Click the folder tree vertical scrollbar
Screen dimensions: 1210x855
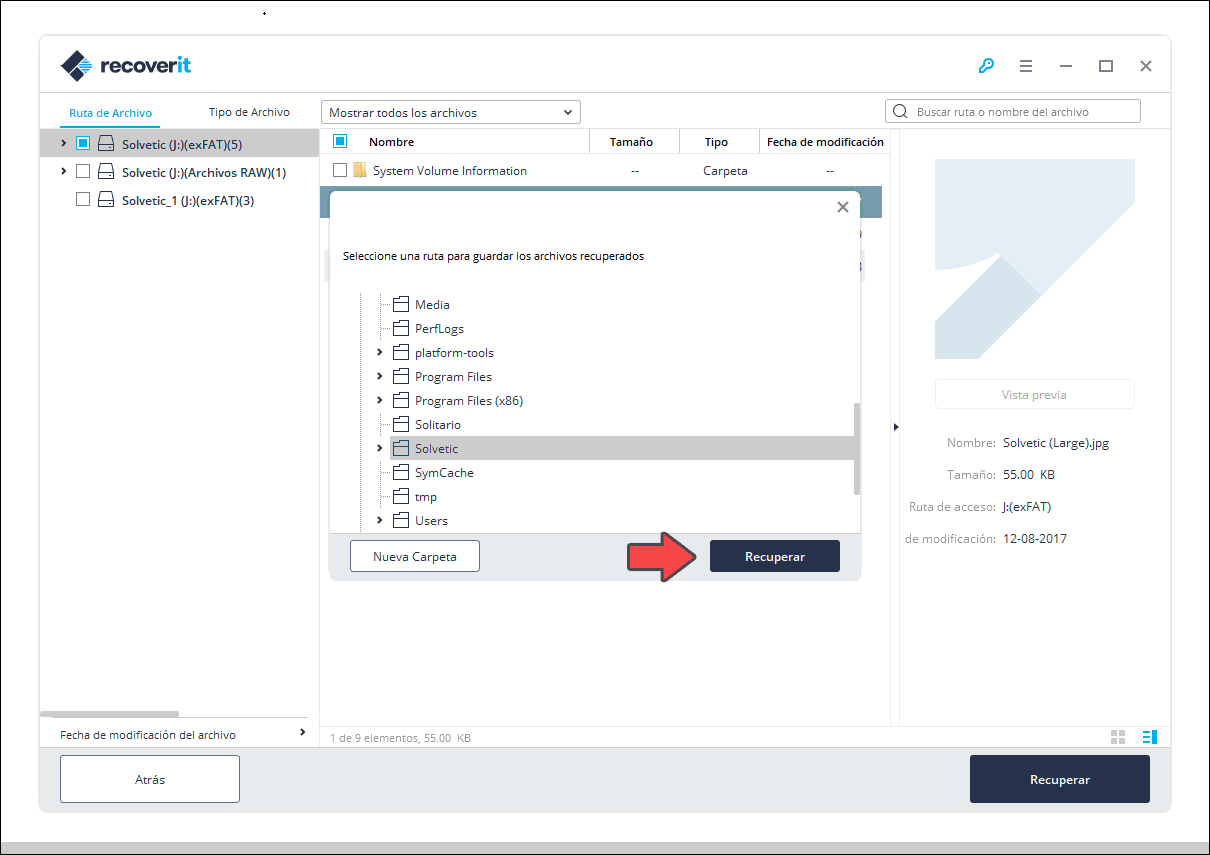point(857,449)
